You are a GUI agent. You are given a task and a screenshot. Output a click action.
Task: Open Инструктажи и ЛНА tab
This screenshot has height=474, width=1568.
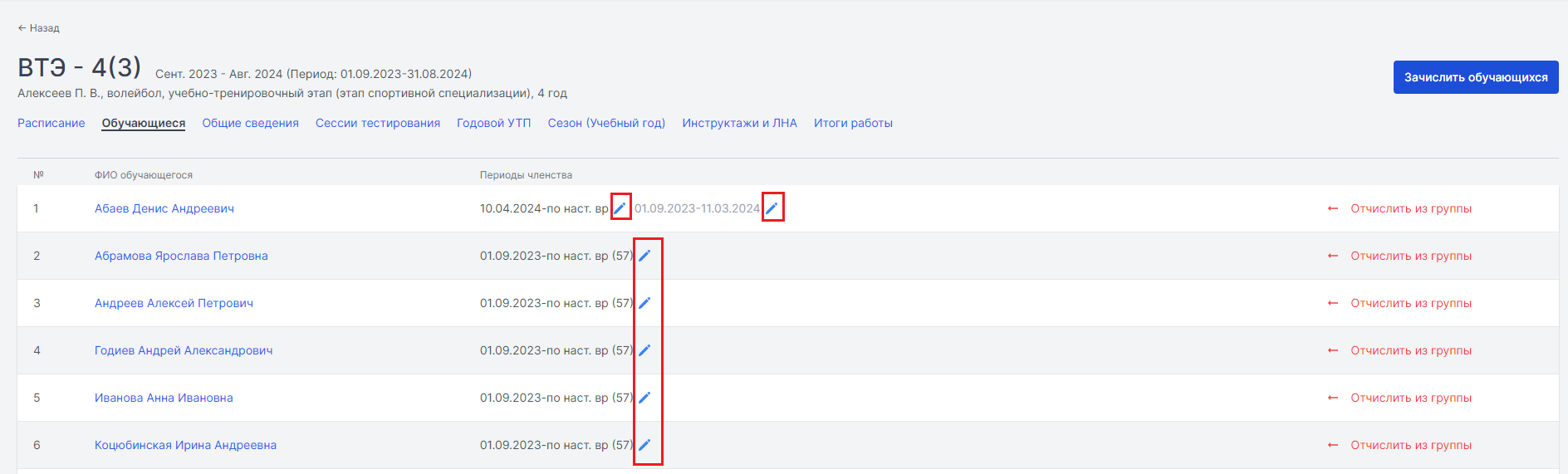pyautogui.click(x=740, y=123)
